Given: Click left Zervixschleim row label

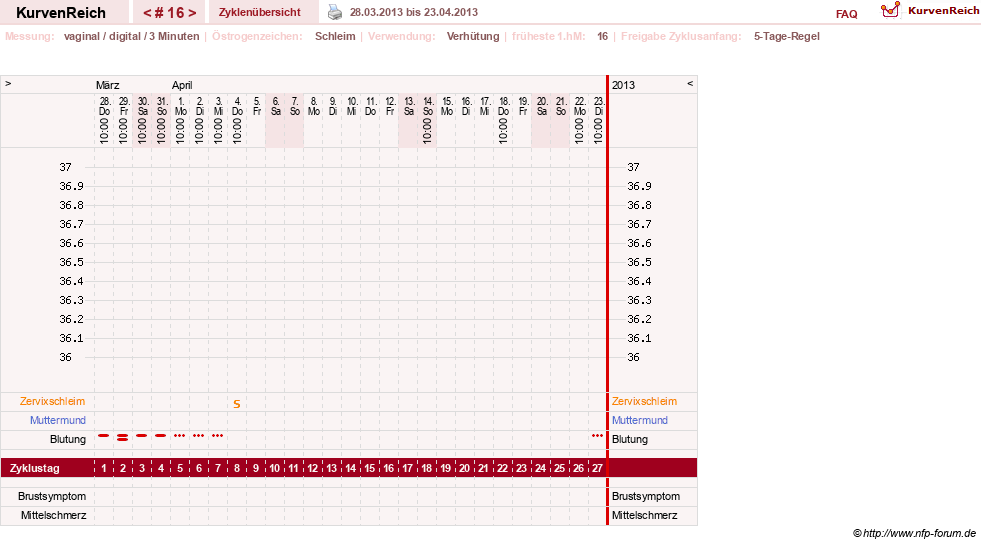Looking at the screenshot, I should [53, 401].
